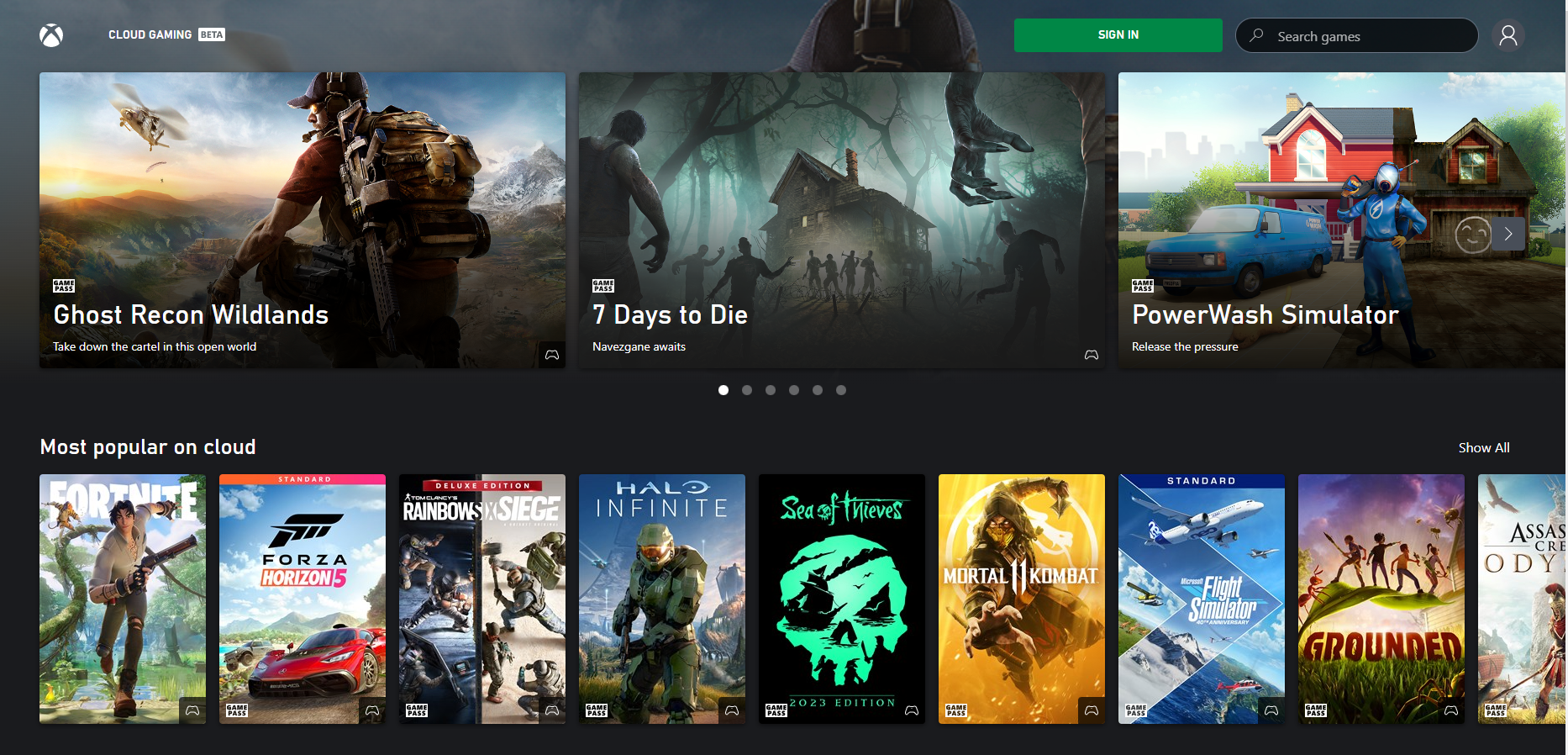This screenshot has height=755, width=1568.
Task: Click controller icon on Flight Simulator tile
Action: (1271, 710)
